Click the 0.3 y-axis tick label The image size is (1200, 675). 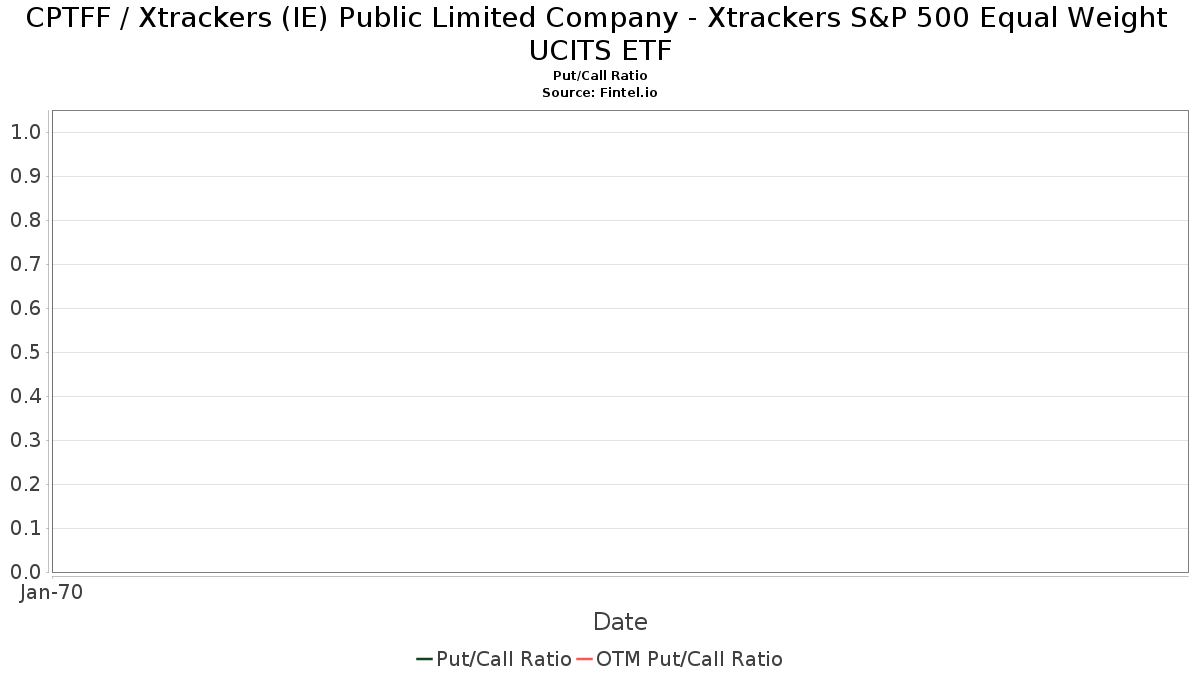(25, 440)
